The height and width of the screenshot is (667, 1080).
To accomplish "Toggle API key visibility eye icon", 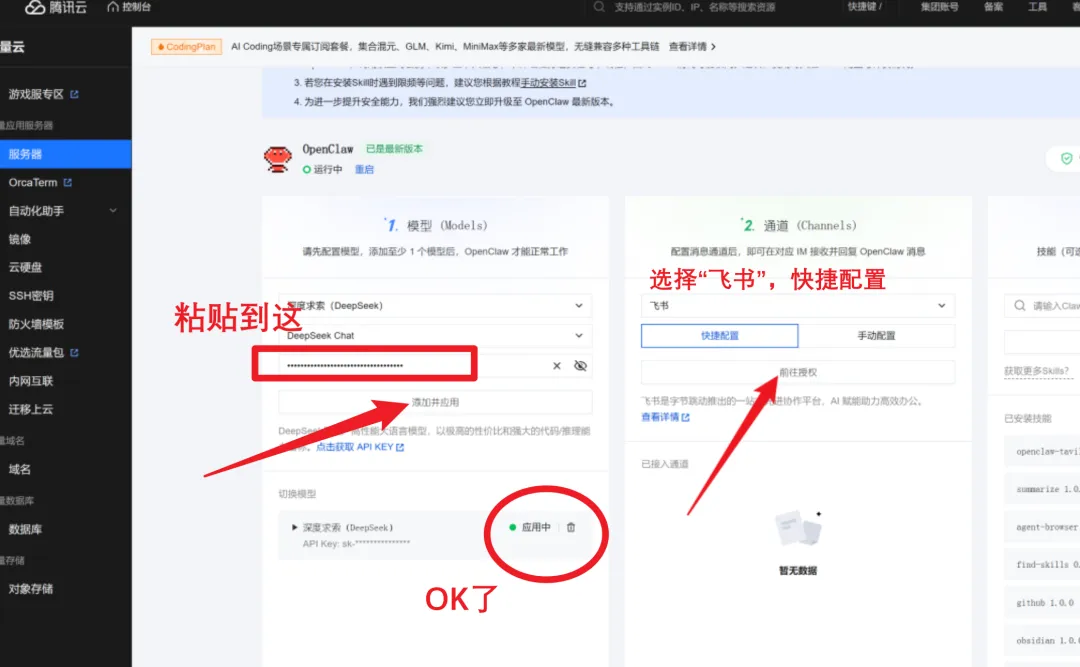I will [x=580, y=366].
